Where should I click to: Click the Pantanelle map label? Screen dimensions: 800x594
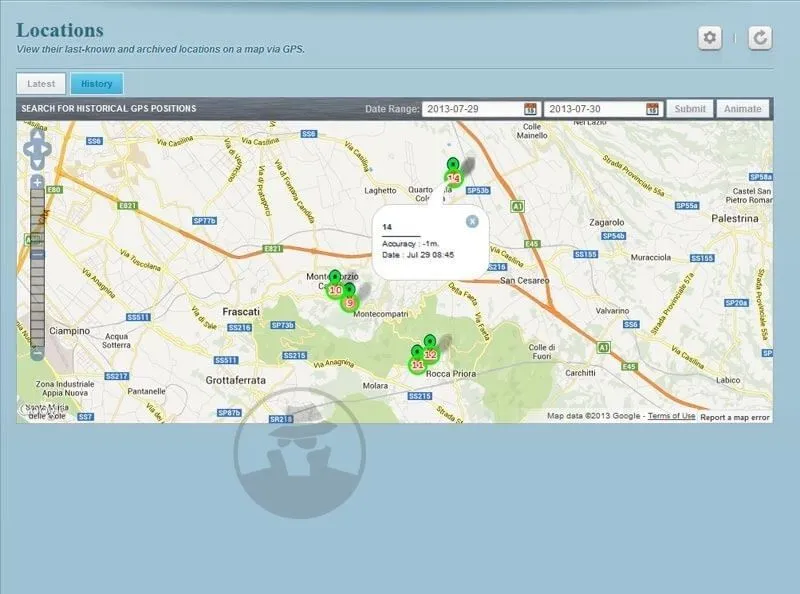146,391
